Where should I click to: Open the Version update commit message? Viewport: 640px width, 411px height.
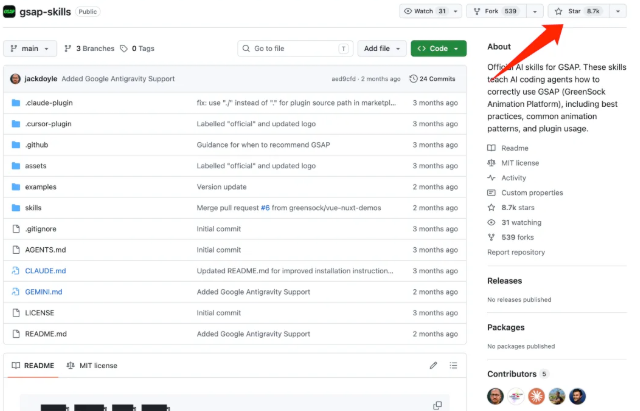tap(222, 187)
